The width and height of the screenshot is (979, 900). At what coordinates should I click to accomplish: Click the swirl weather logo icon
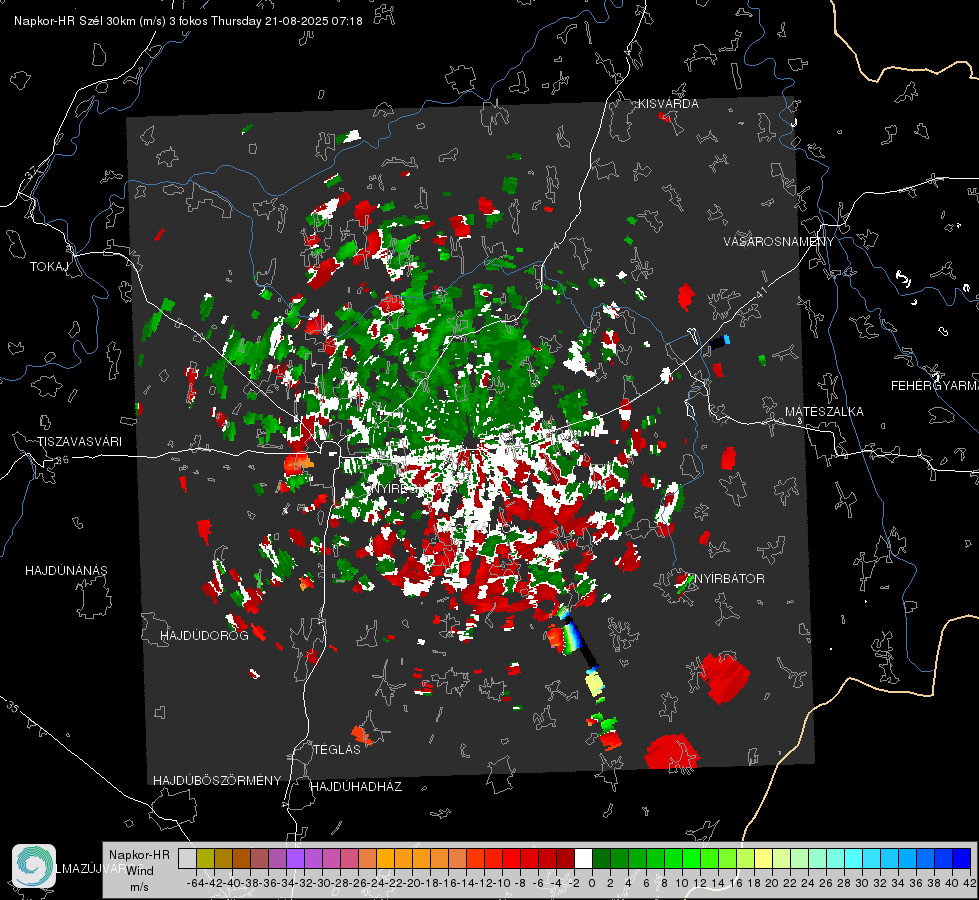(x=34, y=866)
